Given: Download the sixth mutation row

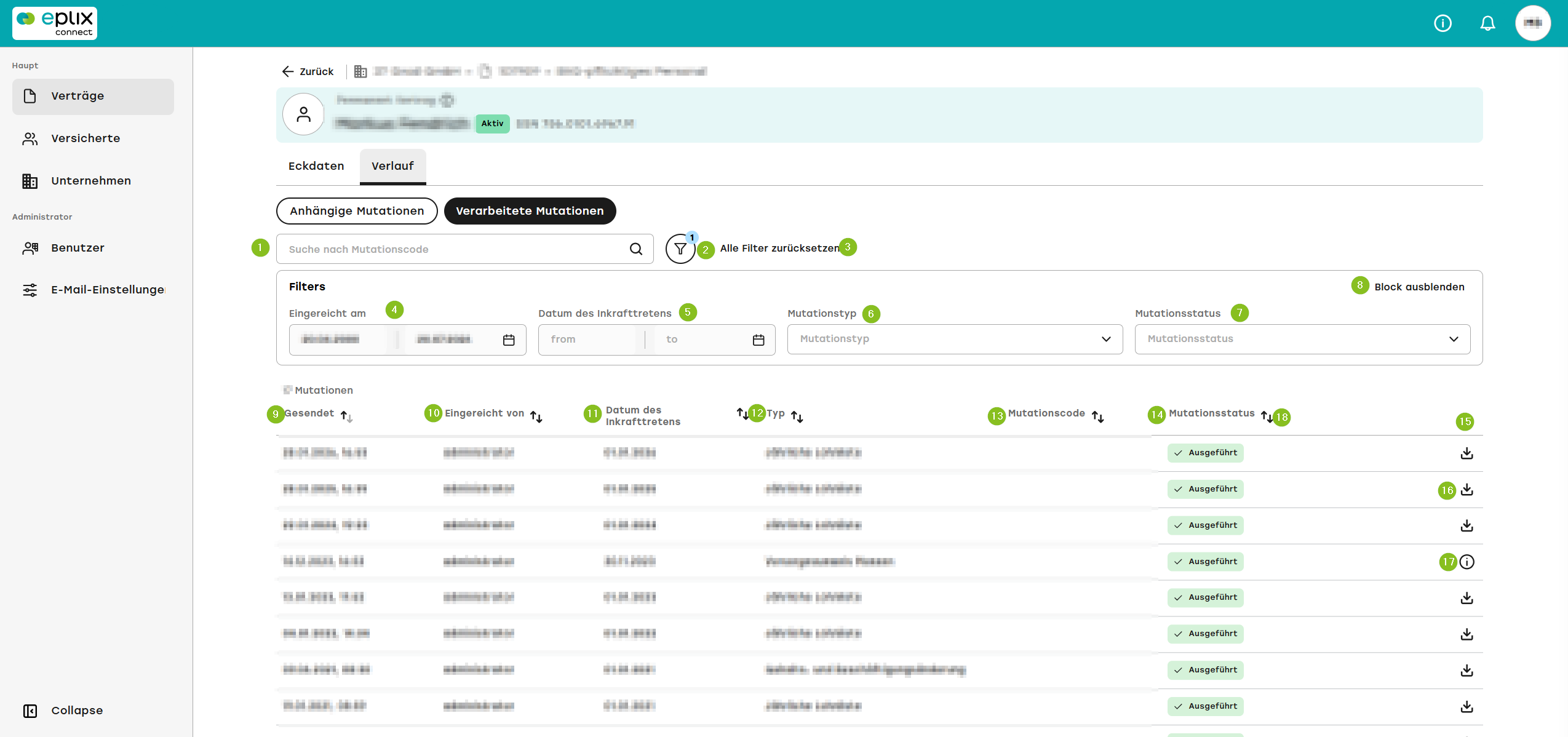Looking at the screenshot, I should (x=1467, y=634).
